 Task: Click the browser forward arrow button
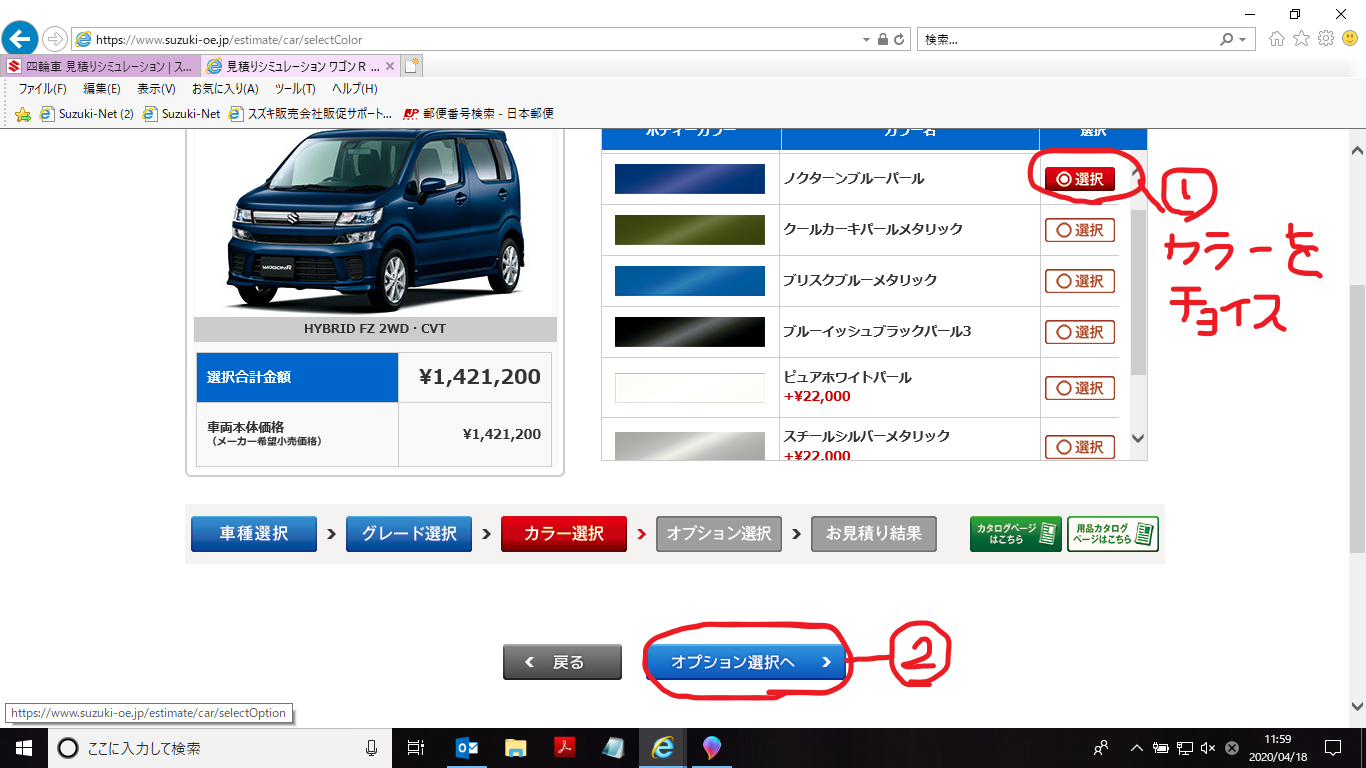coord(54,40)
